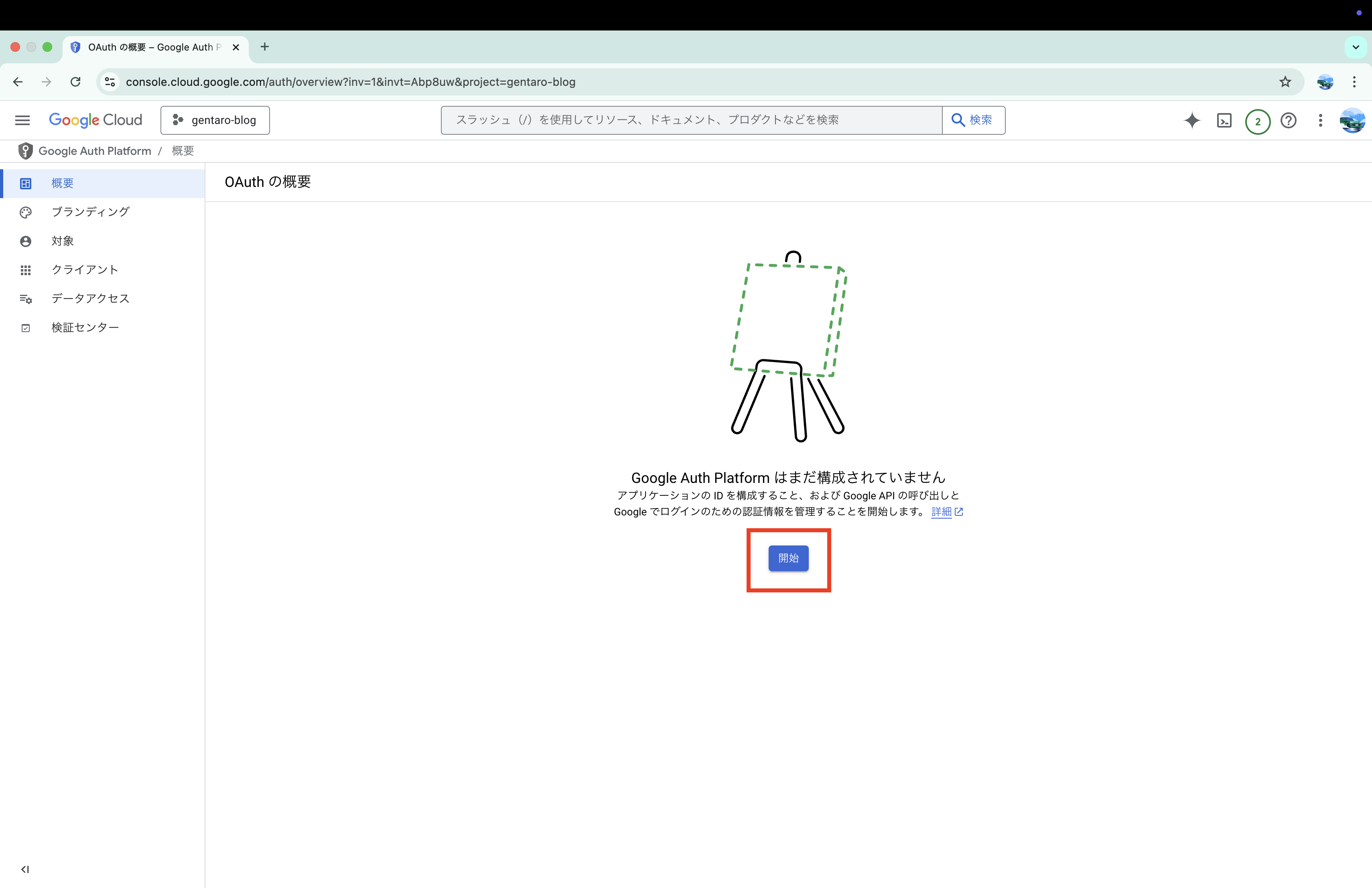Open ブランディング in the sidebar

pos(103,212)
